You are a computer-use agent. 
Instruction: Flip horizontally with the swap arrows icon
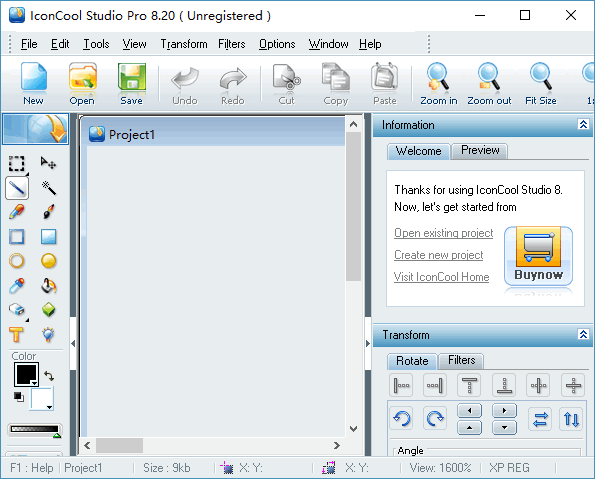(540, 419)
